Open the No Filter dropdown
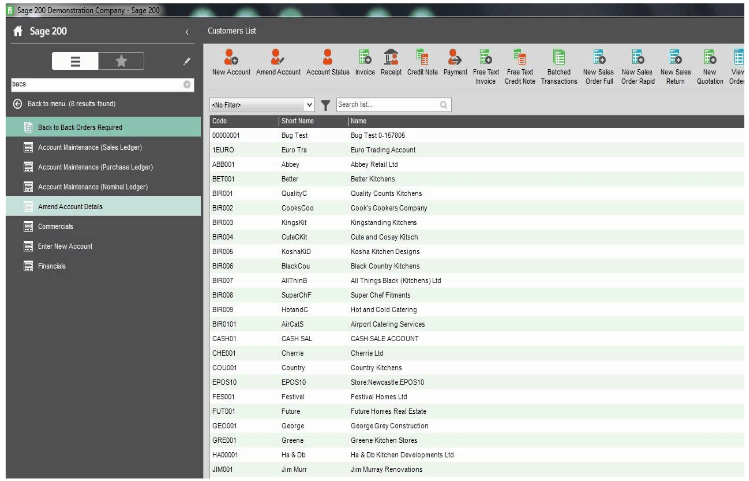The height and width of the screenshot is (481, 749). 262,105
